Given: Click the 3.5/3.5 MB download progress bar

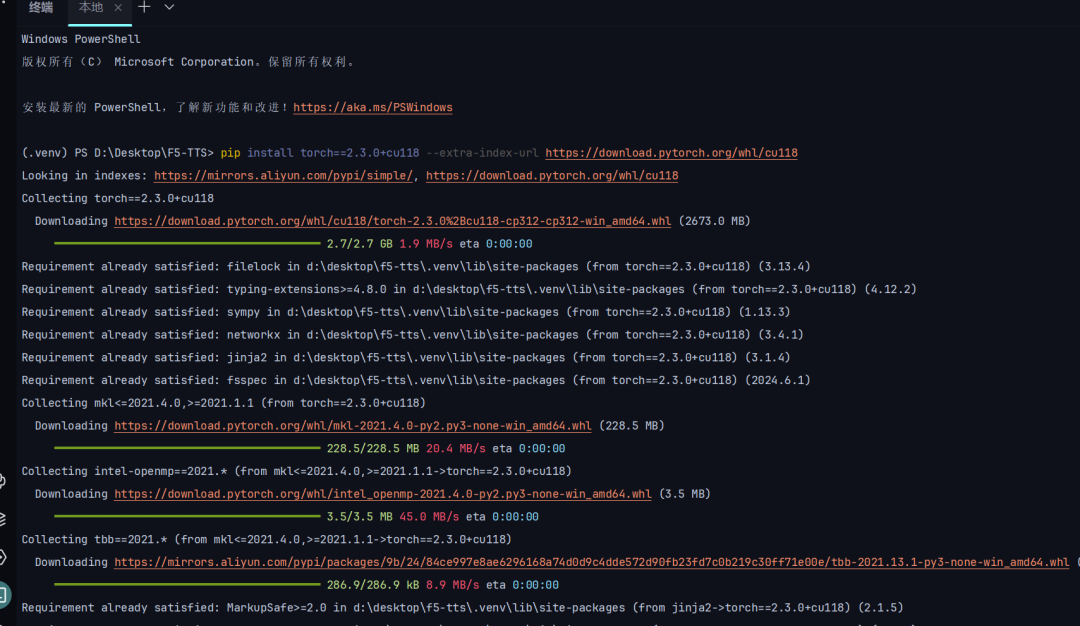Looking at the screenshot, I should tap(187, 517).
